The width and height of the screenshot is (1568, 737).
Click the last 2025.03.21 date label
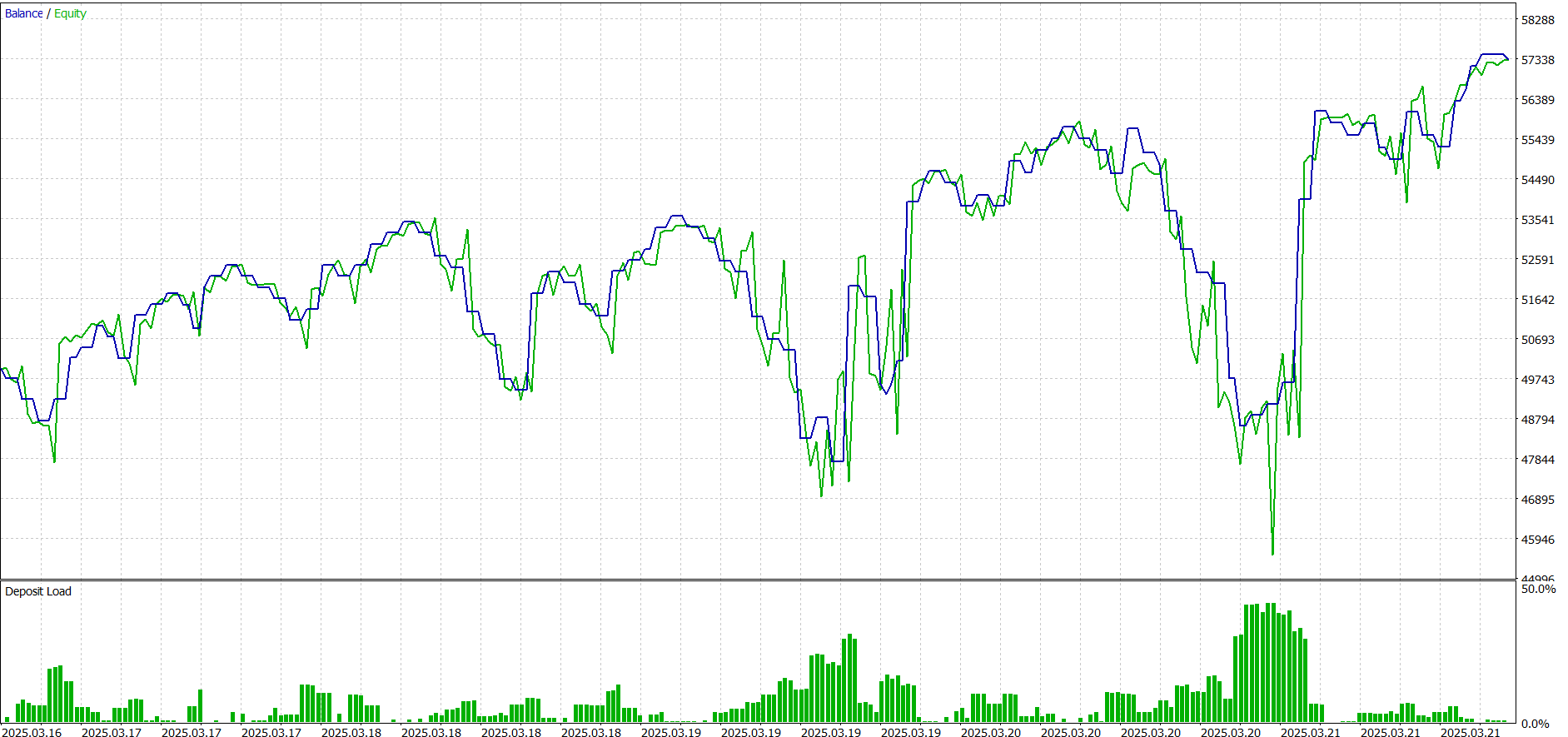1470,733
